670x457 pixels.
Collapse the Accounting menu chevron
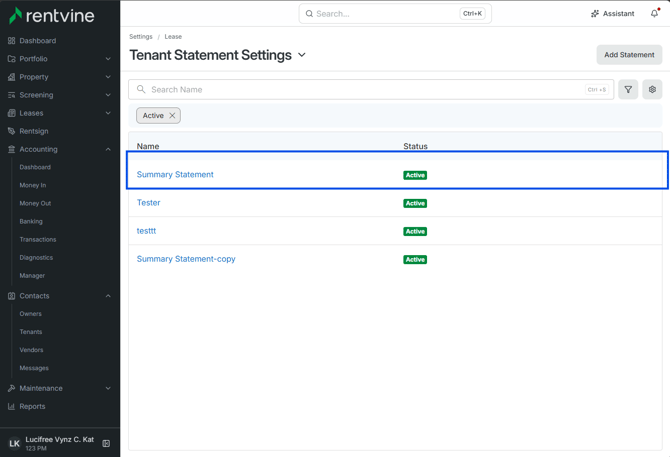pyautogui.click(x=108, y=149)
